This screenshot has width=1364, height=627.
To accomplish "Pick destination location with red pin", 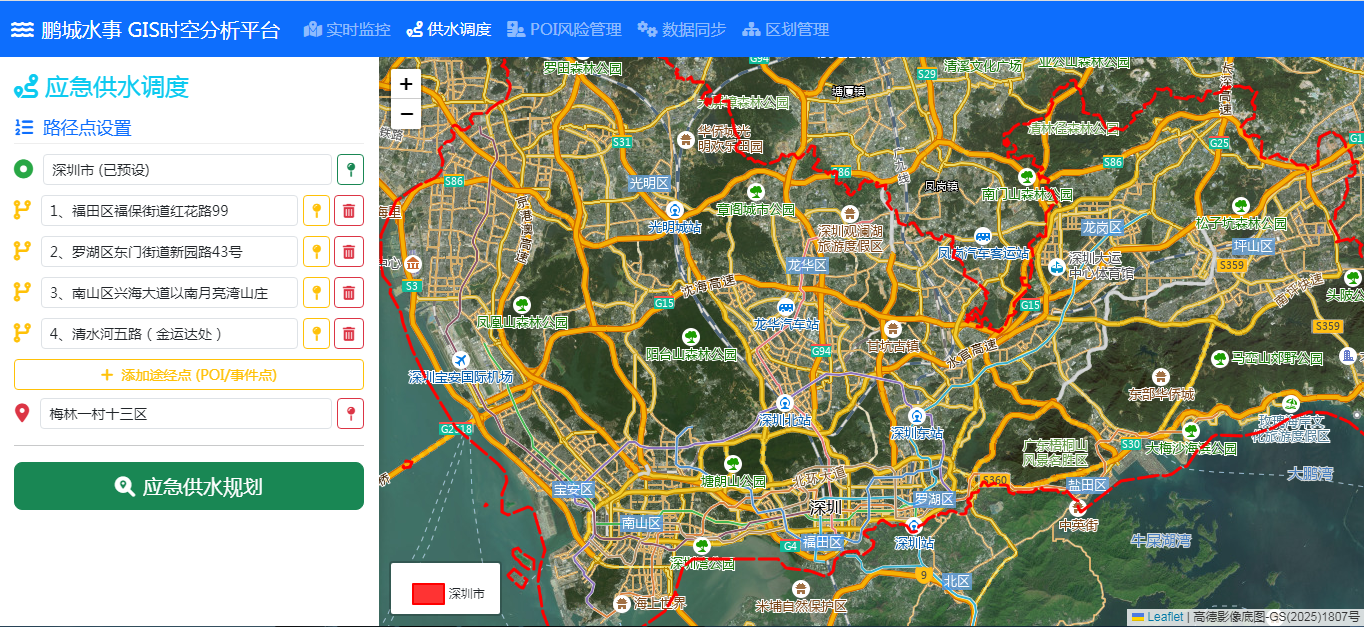I will tap(350, 414).
